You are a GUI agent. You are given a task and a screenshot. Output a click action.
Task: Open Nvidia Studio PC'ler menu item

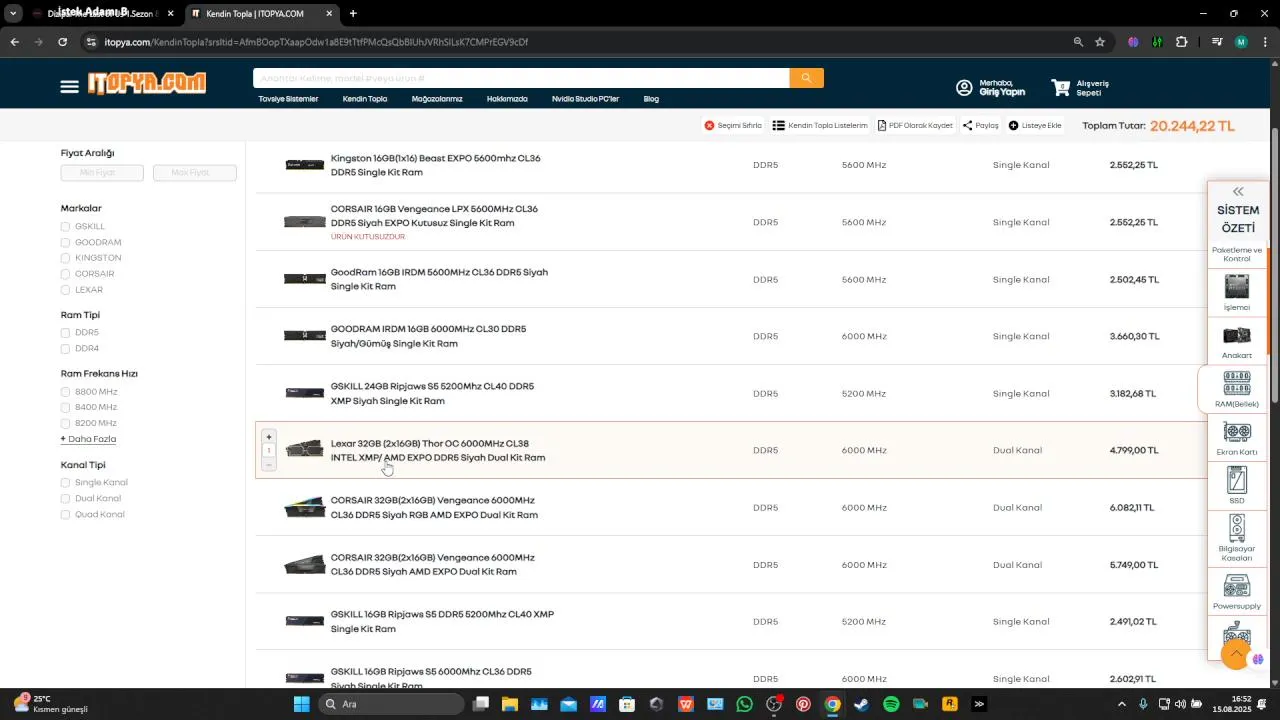coord(585,99)
